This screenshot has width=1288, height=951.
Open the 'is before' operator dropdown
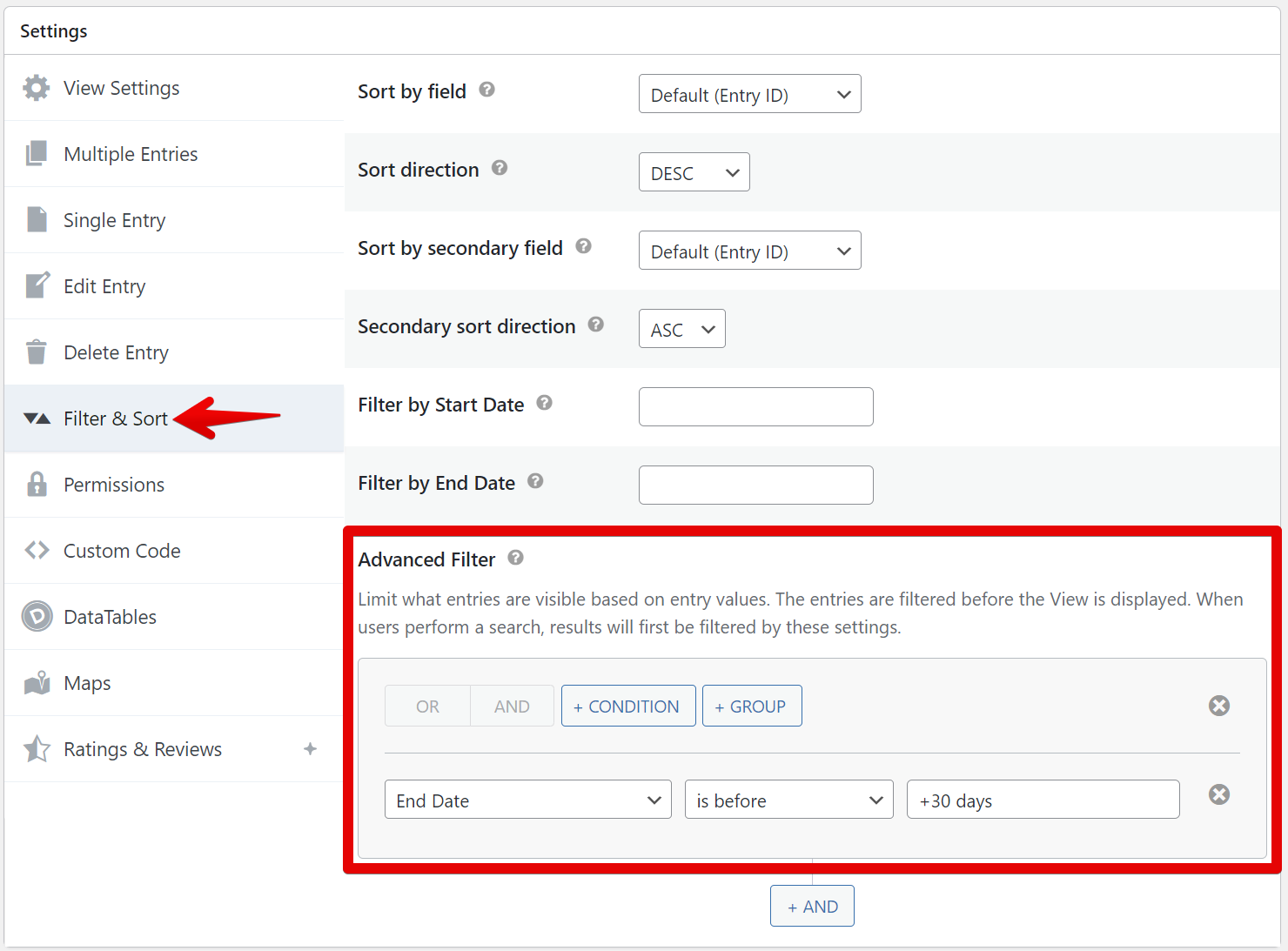point(788,800)
